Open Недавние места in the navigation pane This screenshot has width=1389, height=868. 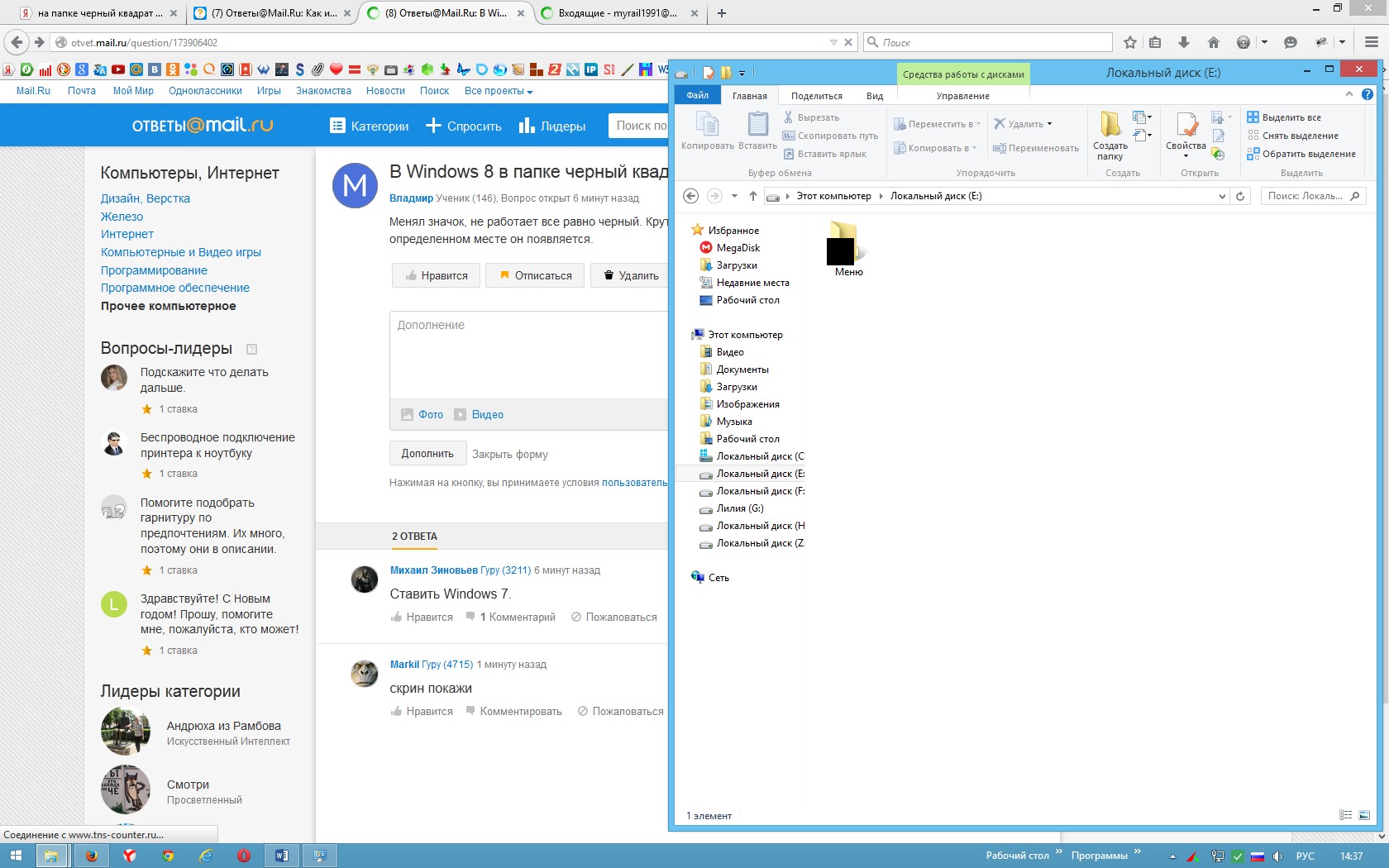click(744, 283)
